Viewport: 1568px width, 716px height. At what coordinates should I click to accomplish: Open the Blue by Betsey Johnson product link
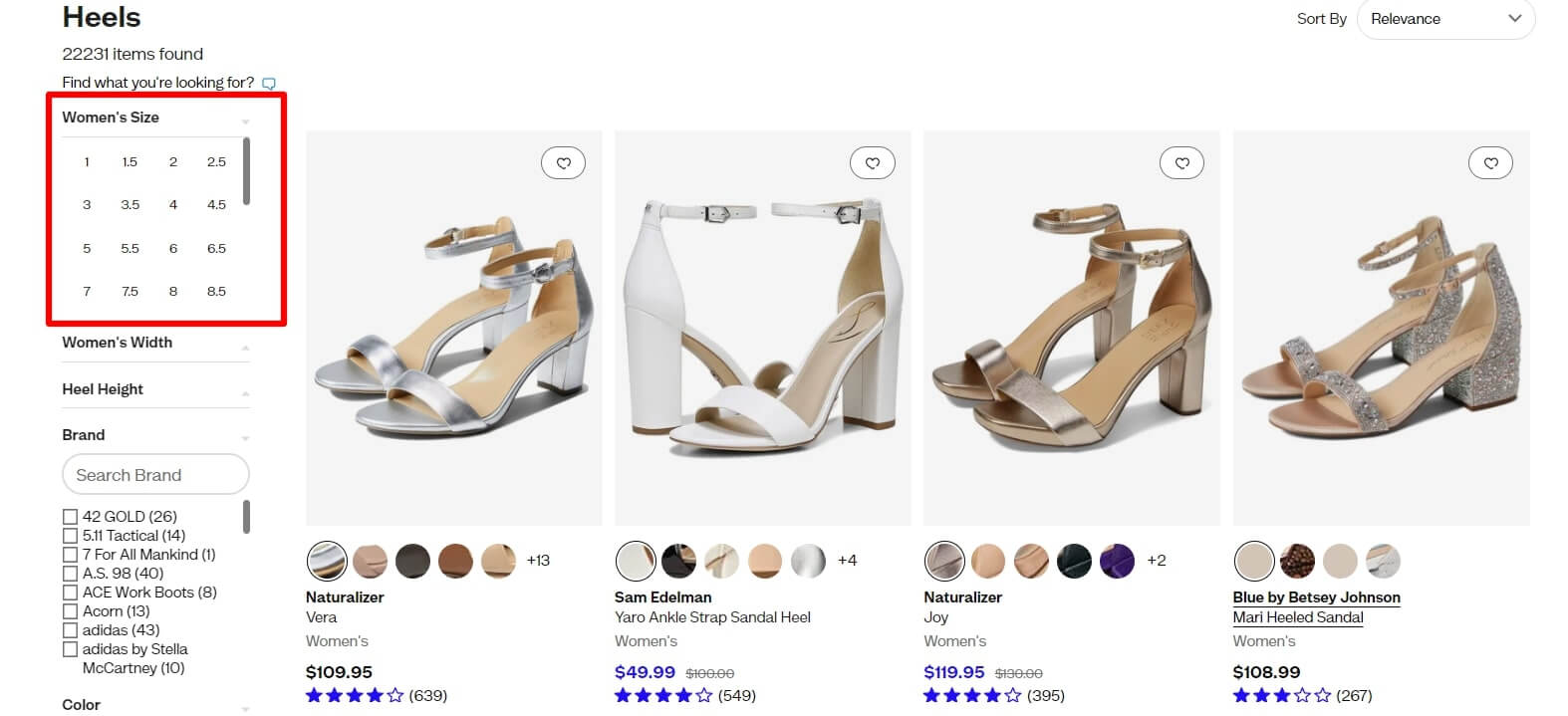coord(1316,597)
